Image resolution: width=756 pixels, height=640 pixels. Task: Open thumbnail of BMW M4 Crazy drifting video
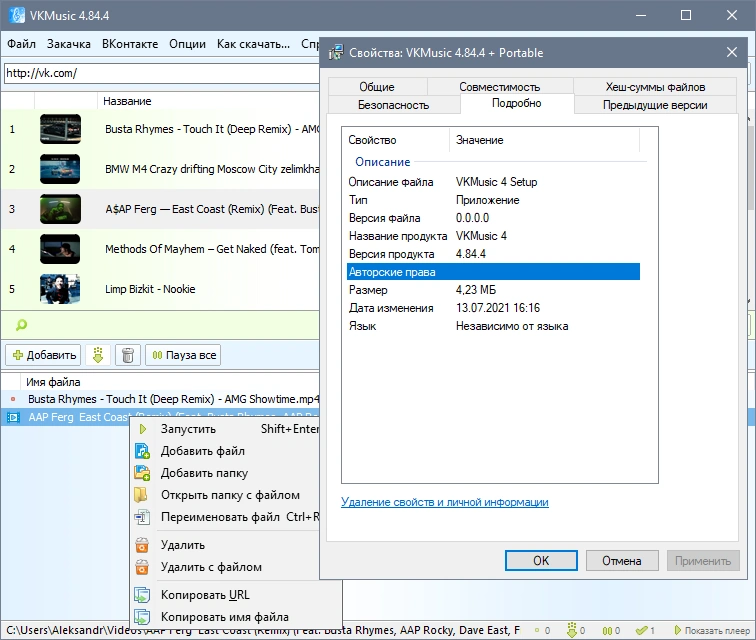[x=60, y=169]
